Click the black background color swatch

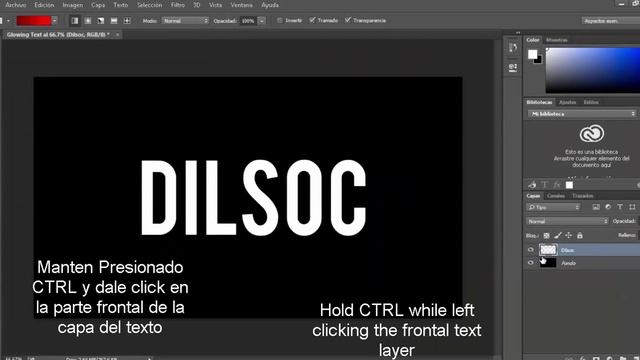[x=539, y=60]
